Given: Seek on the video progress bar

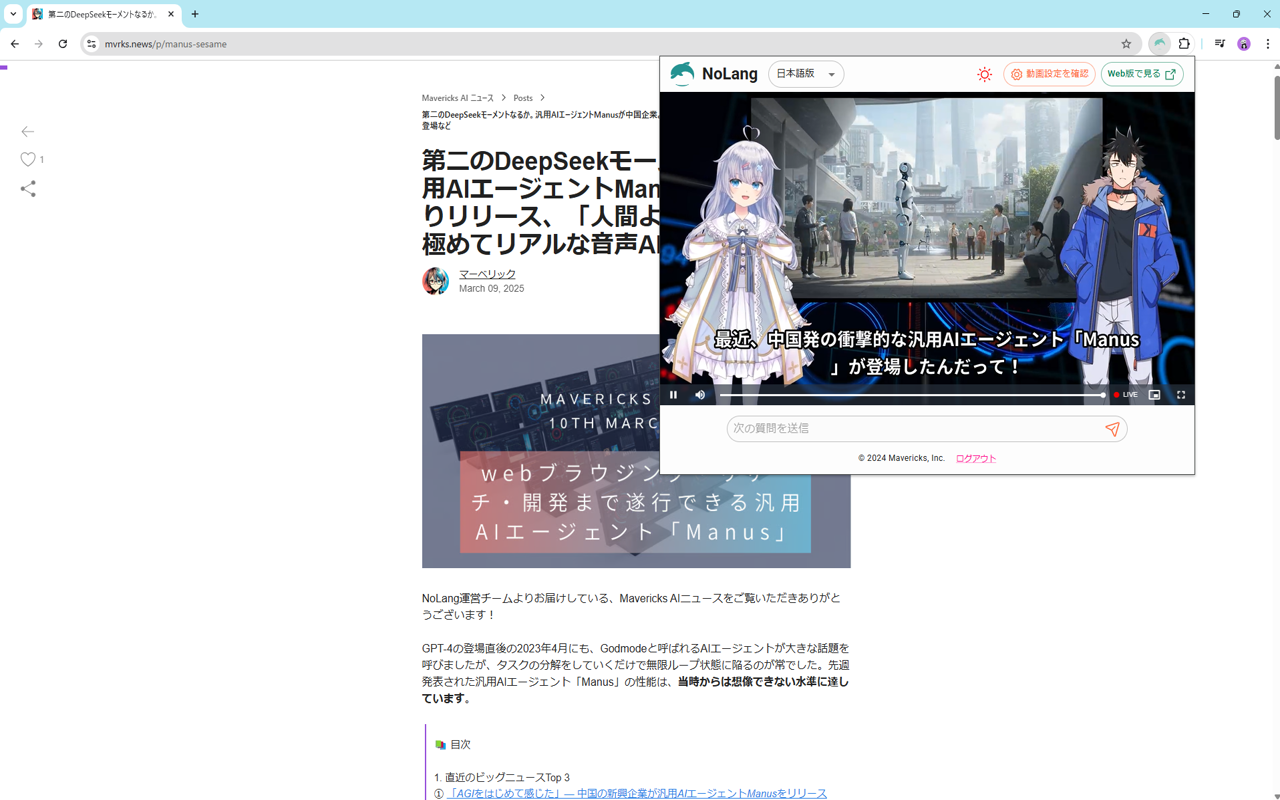Looking at the screenshot, I should [912, 395].
